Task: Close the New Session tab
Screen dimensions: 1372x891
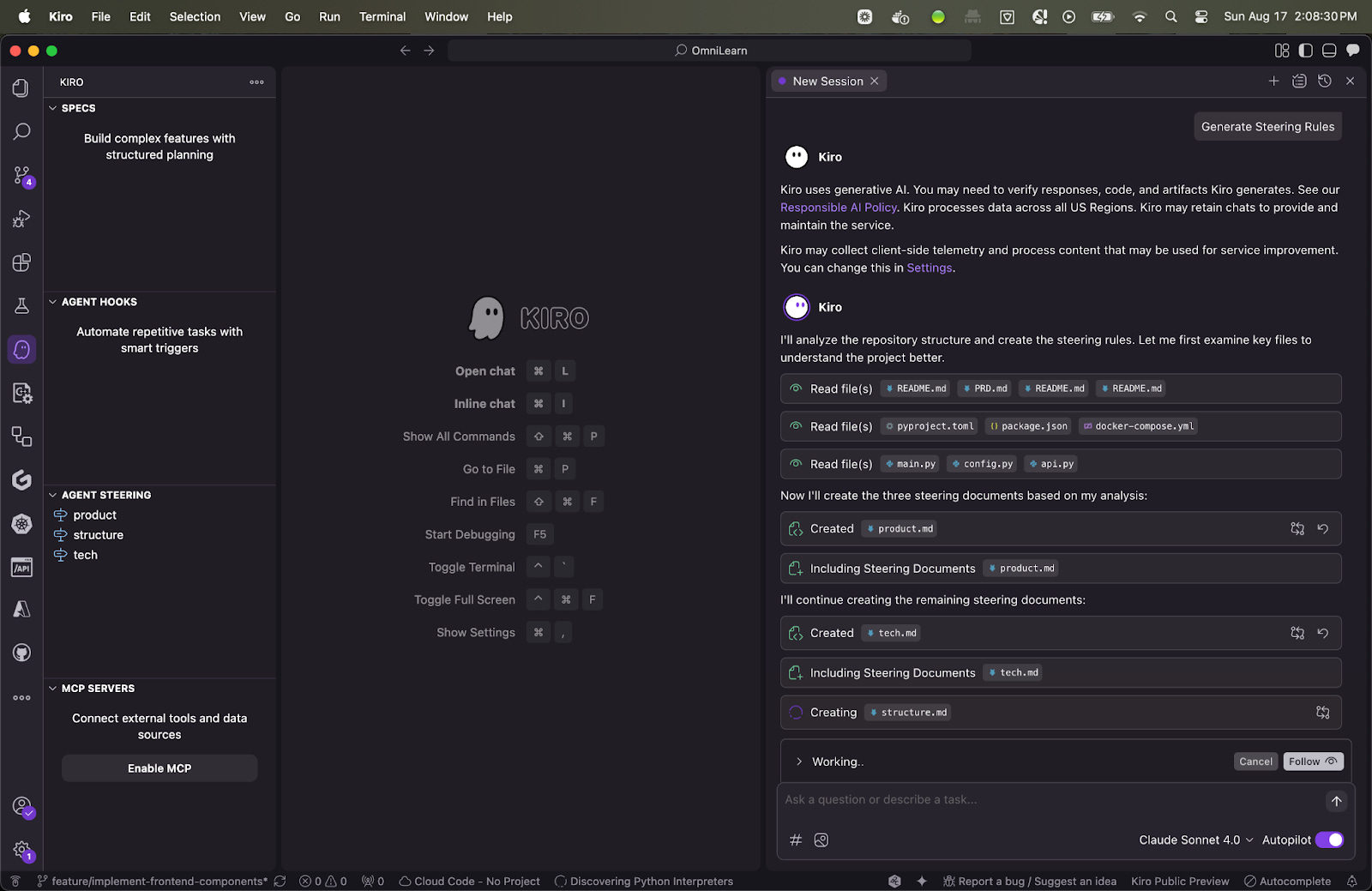Action: pos(874,81)
